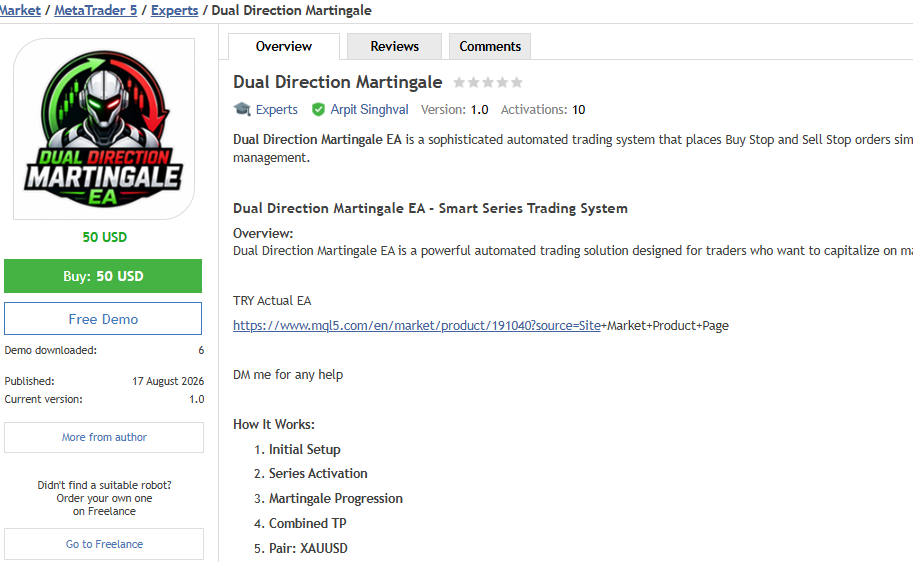Click Activations: 10 text

543,109
